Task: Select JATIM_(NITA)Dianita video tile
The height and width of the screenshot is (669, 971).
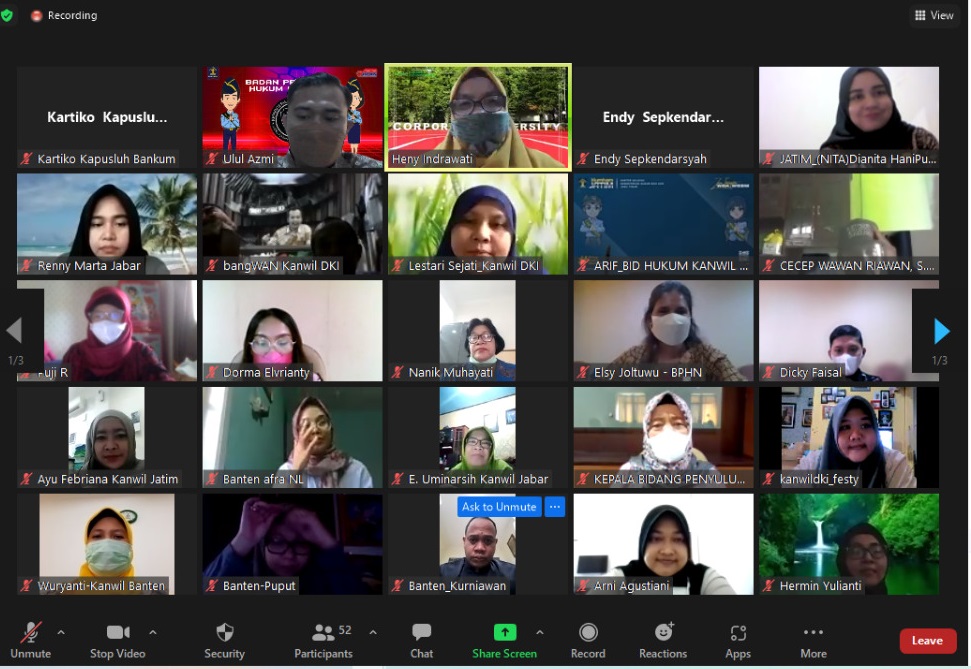Action: 849,117
